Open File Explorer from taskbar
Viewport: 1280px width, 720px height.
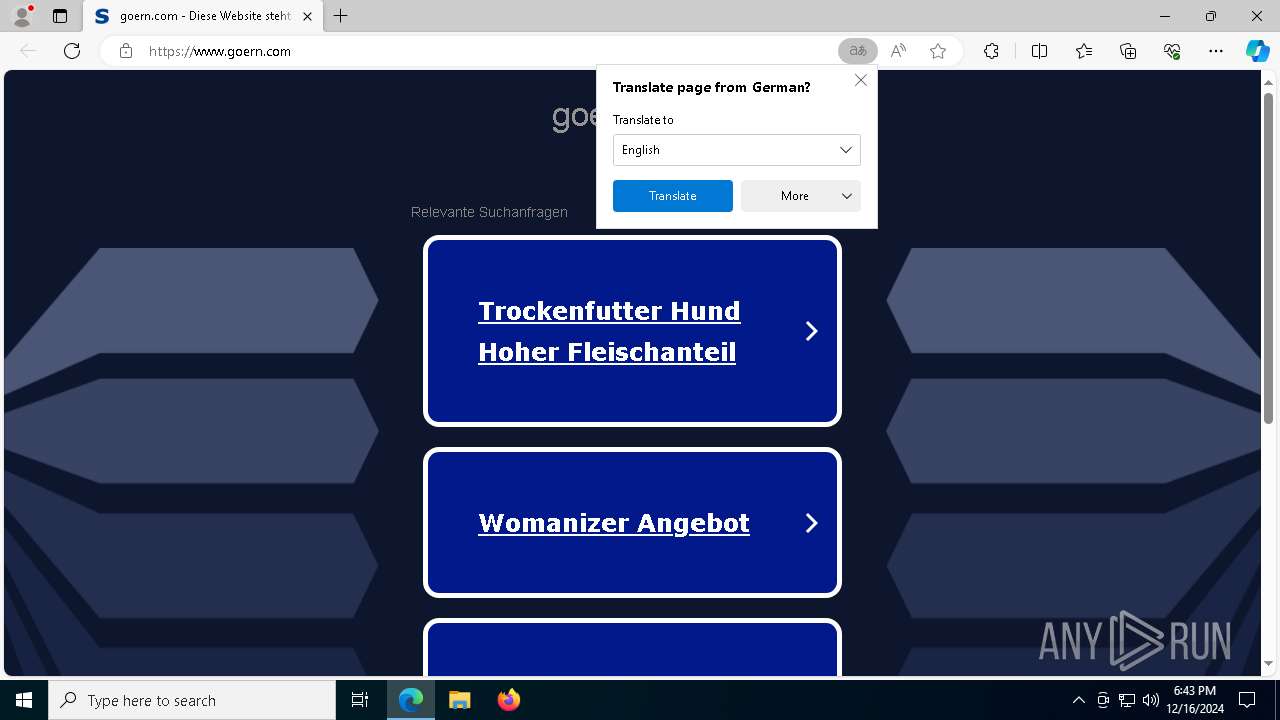coord(459,700)
